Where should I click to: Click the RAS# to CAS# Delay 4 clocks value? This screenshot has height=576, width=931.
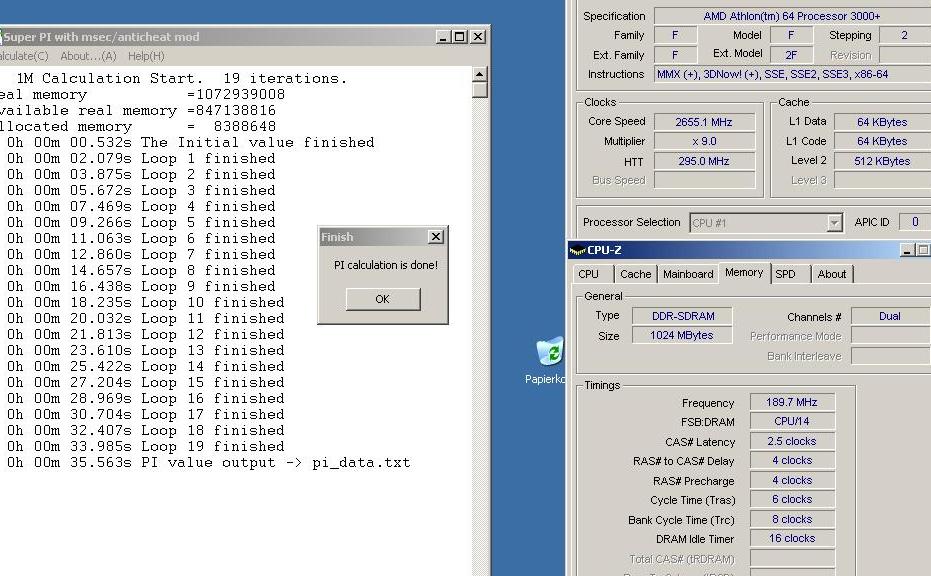pyautogui.click(x=792, y=460)
